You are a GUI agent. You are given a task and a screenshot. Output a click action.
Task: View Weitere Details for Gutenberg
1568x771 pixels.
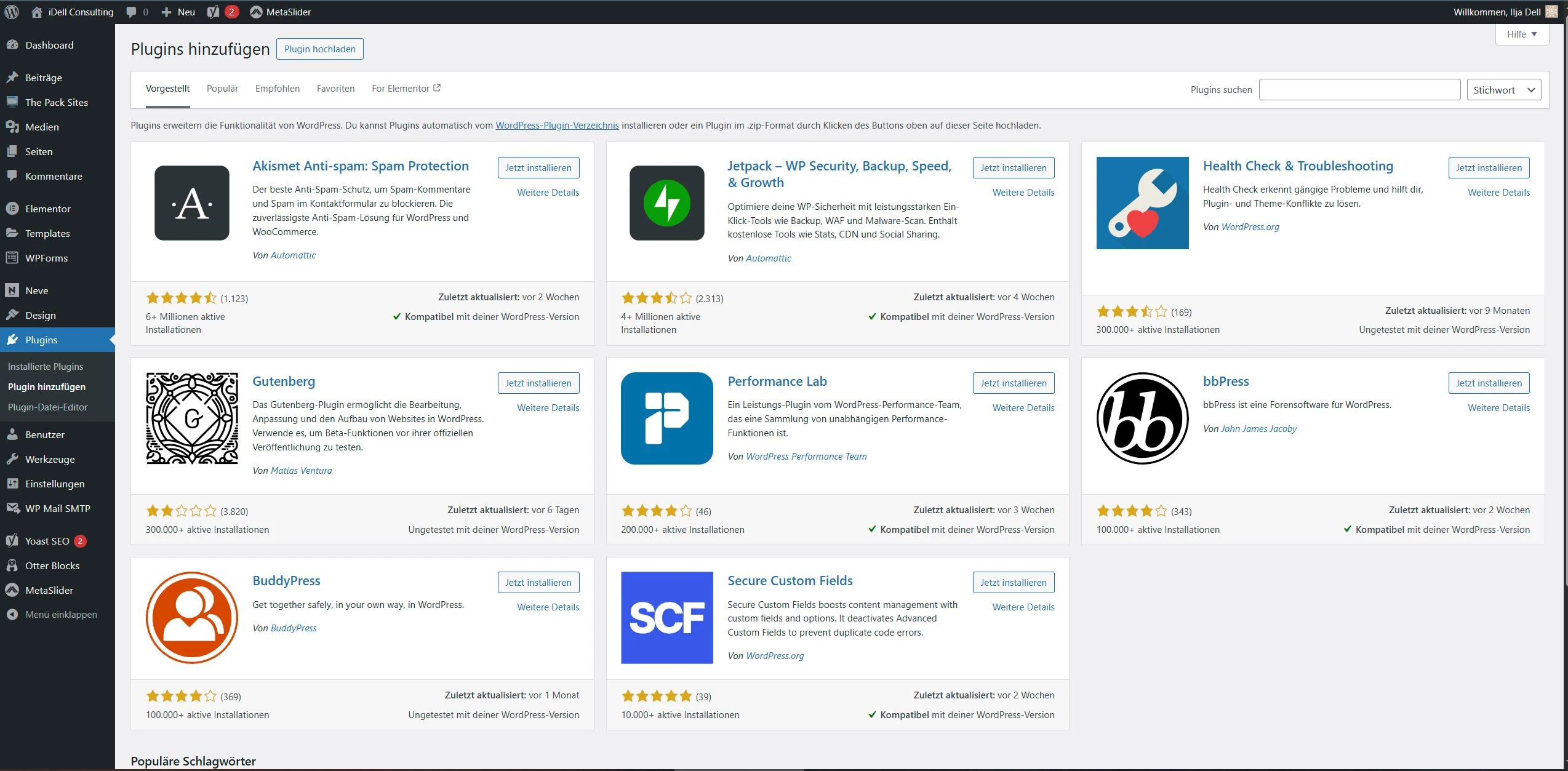[x=548, y=407]
